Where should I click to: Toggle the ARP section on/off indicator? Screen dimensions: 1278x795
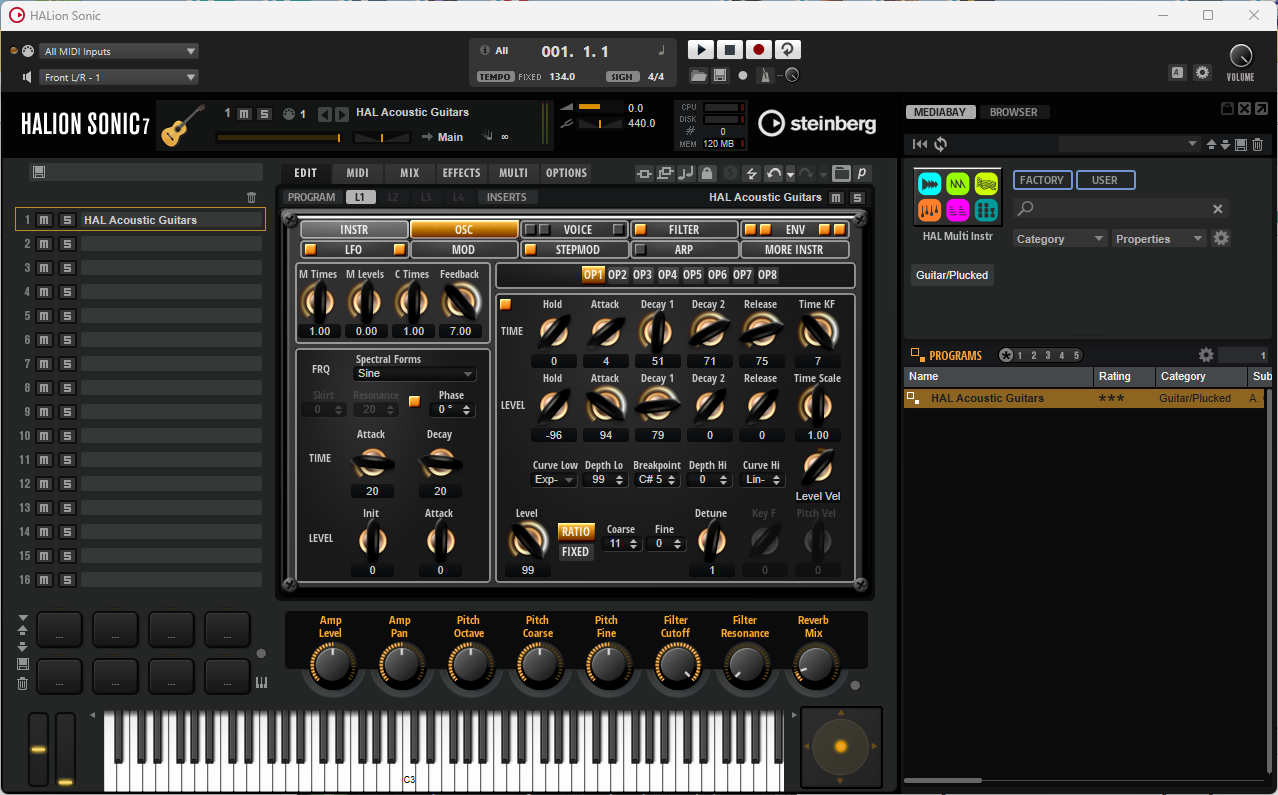[641, 250]
